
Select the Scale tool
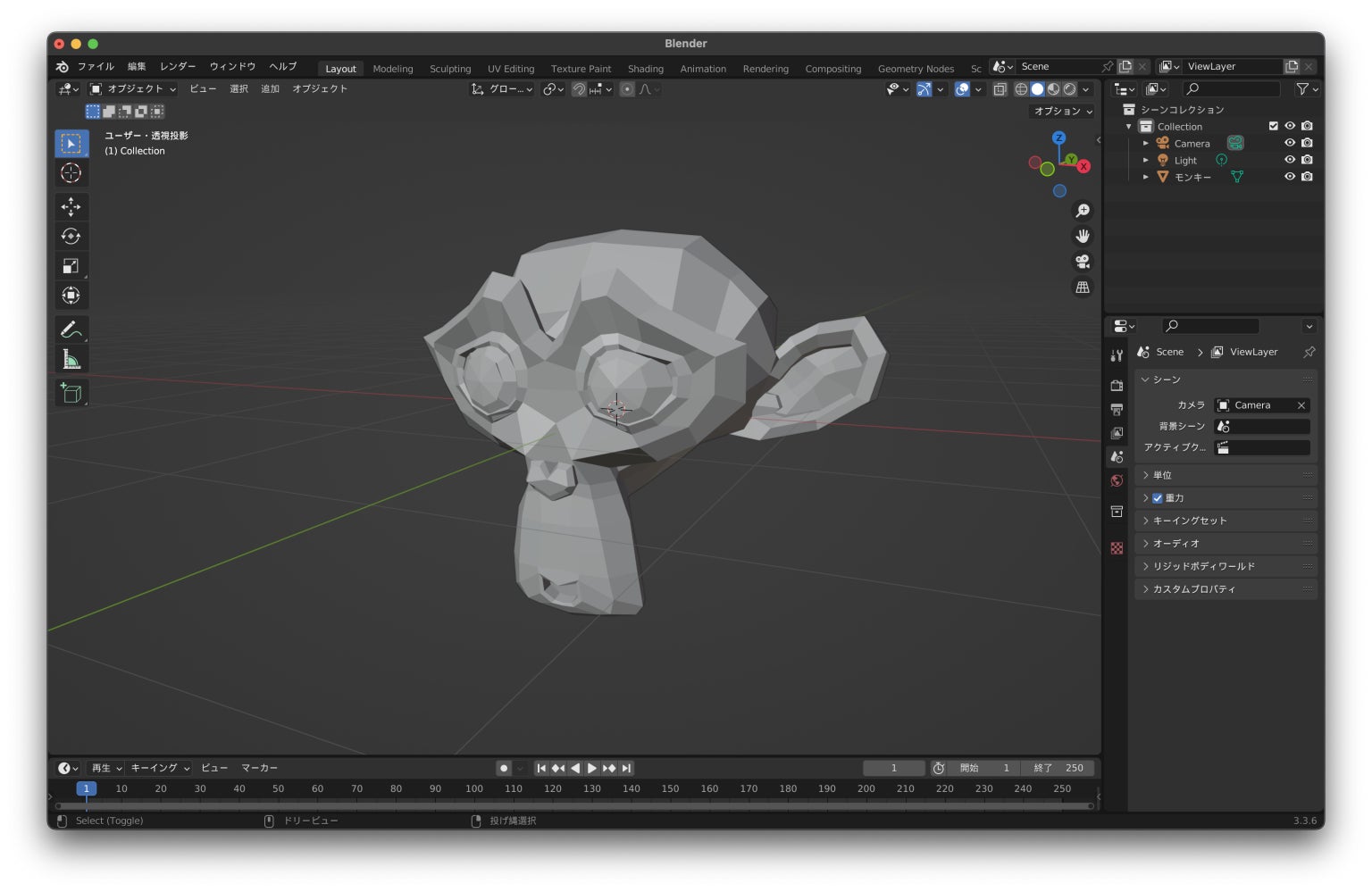pyautogui.click(x=71, y=266)
